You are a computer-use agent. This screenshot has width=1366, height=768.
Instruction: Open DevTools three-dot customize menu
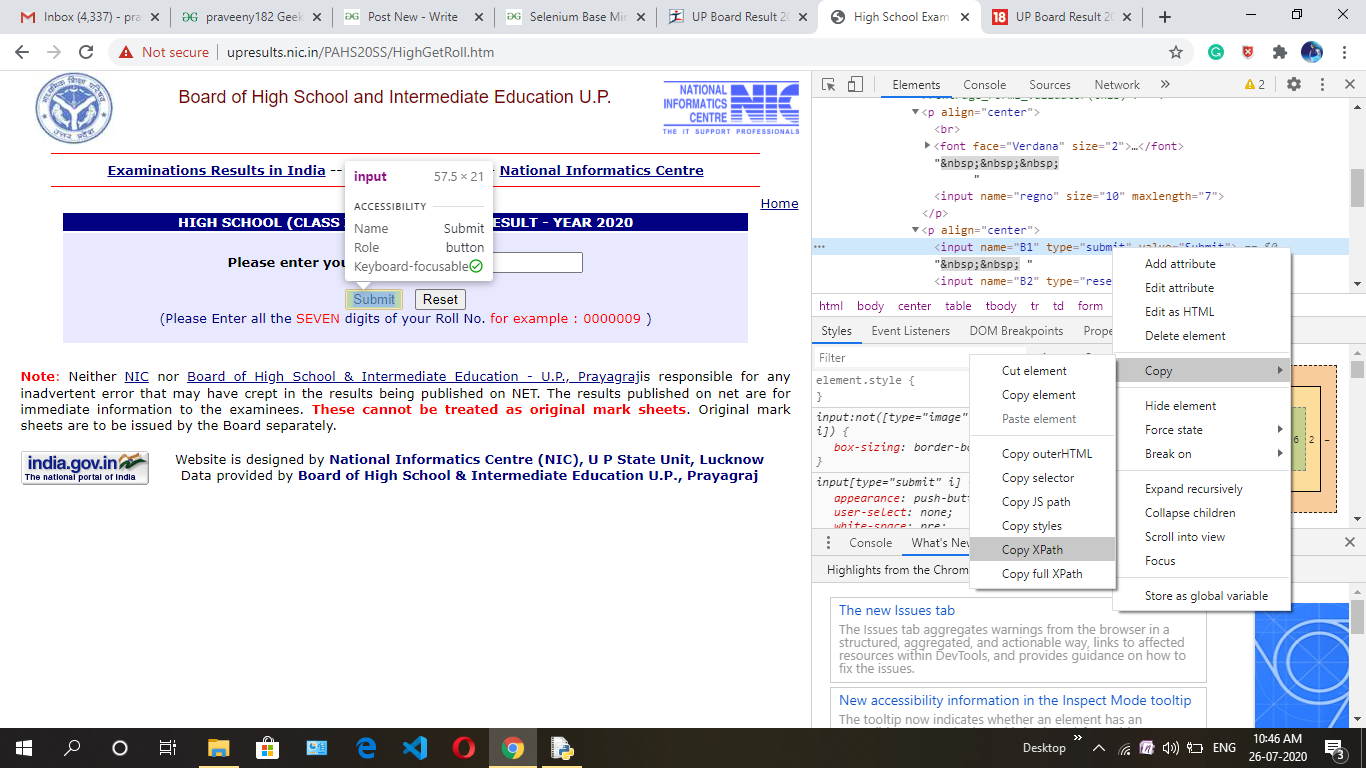click(1322, 85)
